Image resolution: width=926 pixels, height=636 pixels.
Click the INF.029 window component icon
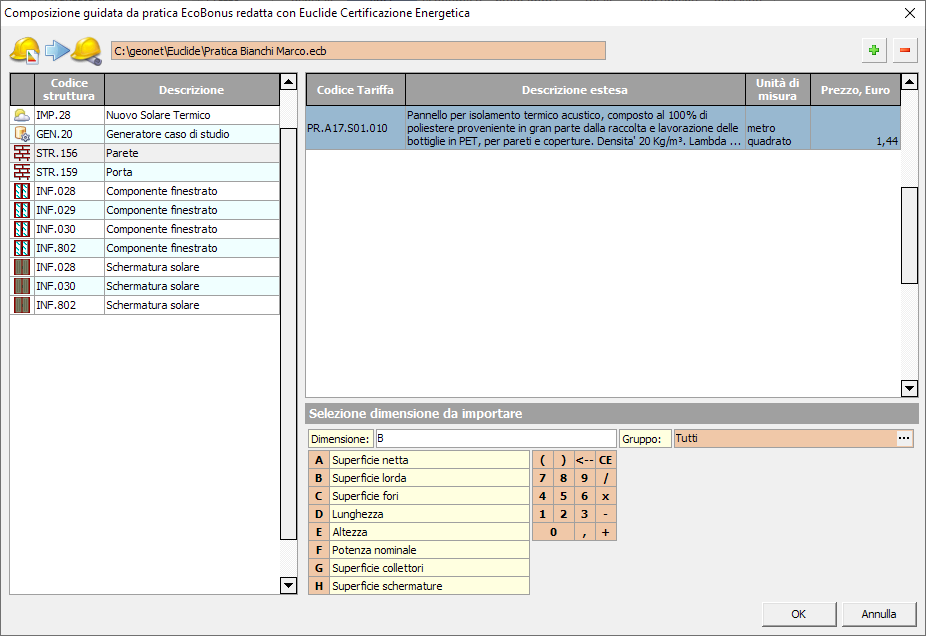pos(22,210)
